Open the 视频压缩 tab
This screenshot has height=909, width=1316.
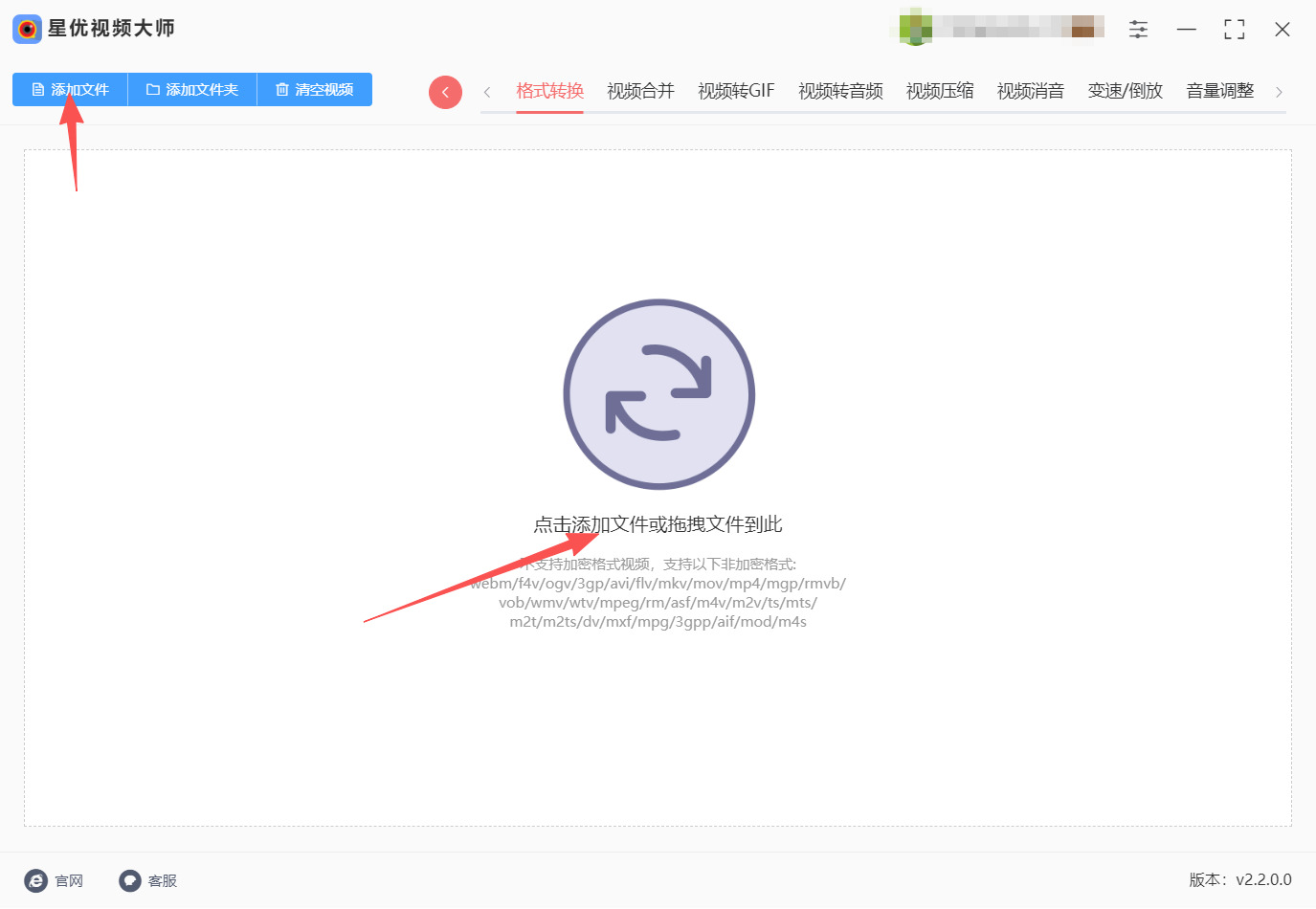point(941,91)
